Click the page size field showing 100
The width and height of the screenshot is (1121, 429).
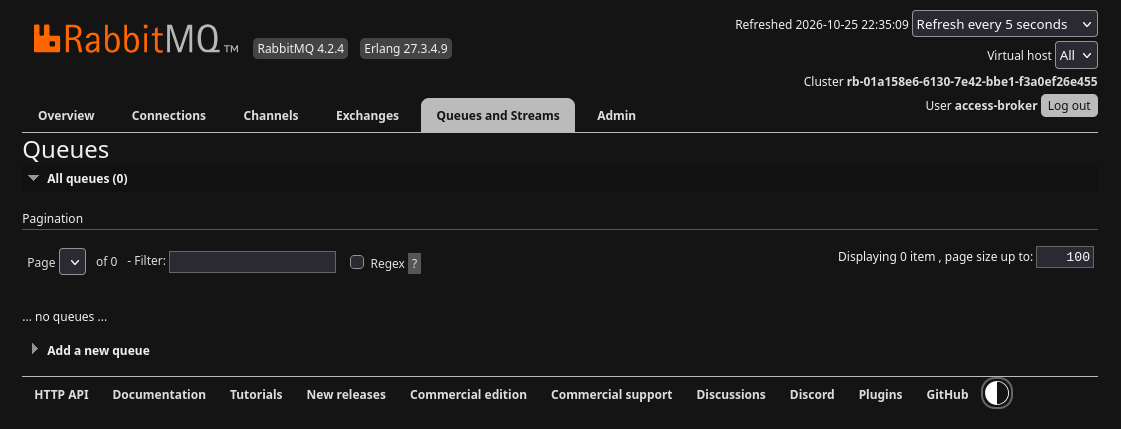(1065, 257)
